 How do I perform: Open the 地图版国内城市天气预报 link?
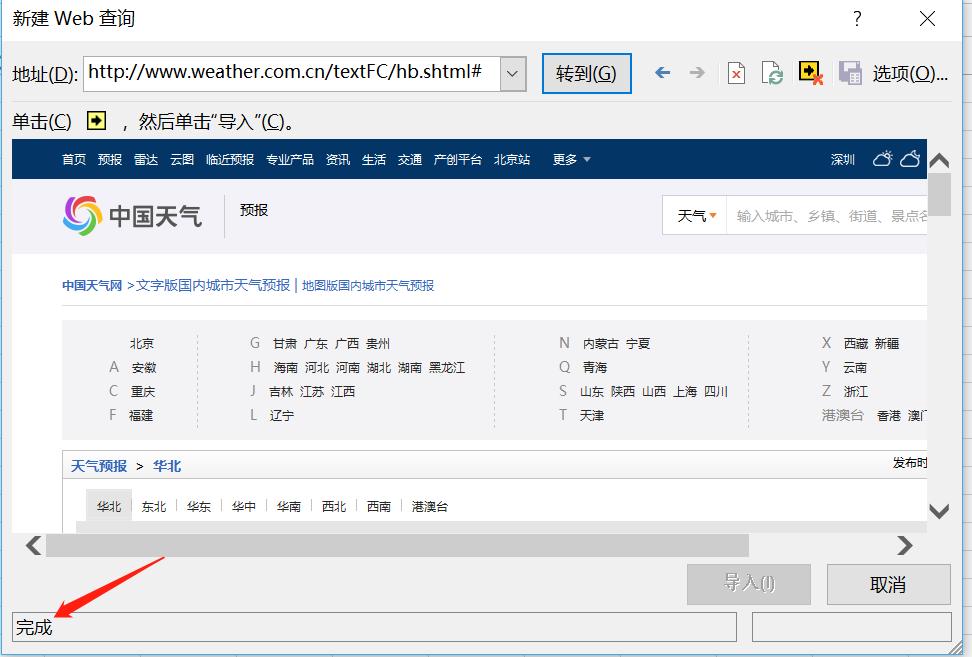(x=370, y=285)
